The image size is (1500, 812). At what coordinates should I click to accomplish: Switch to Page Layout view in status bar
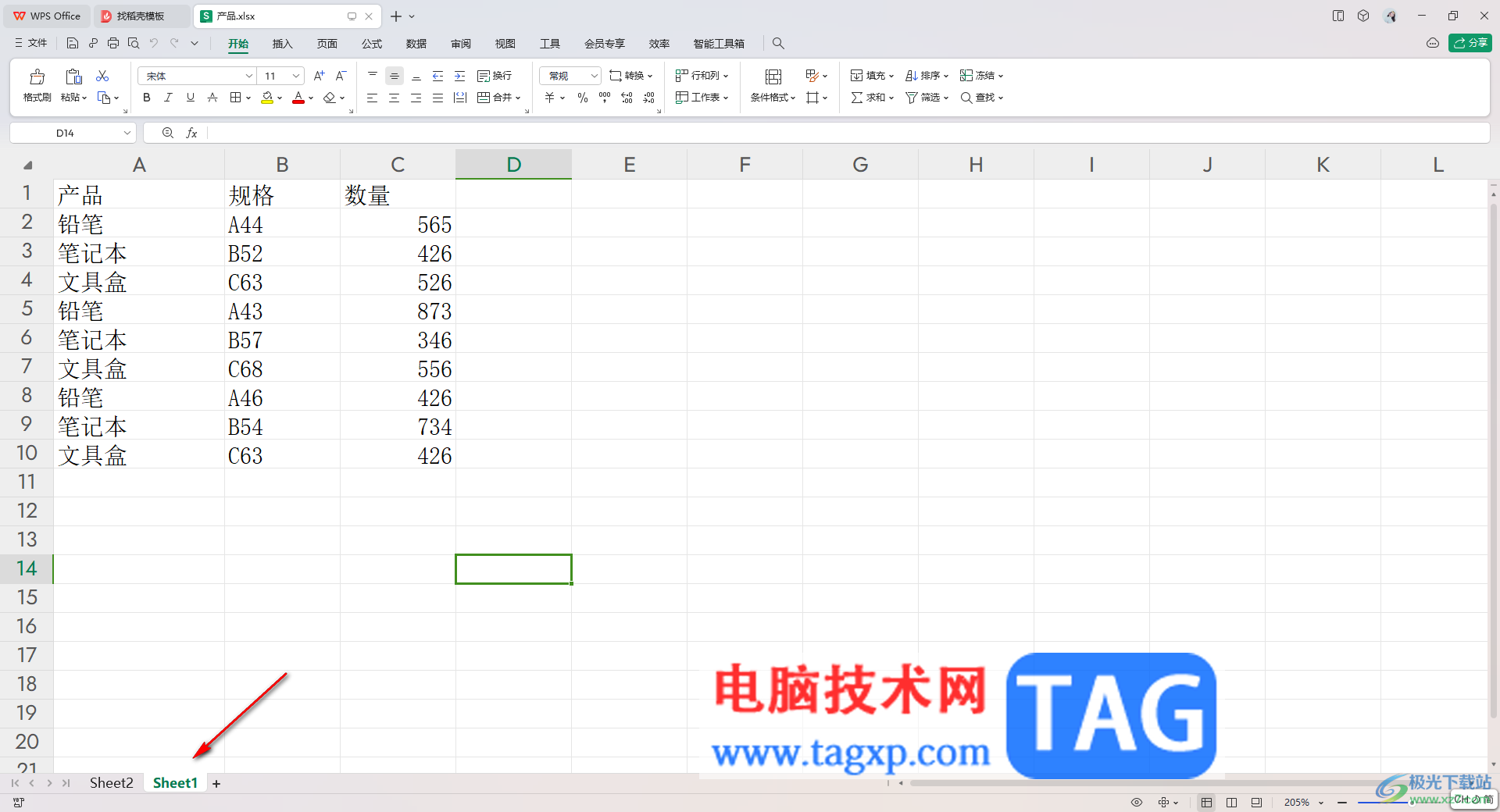(1232, 802)
